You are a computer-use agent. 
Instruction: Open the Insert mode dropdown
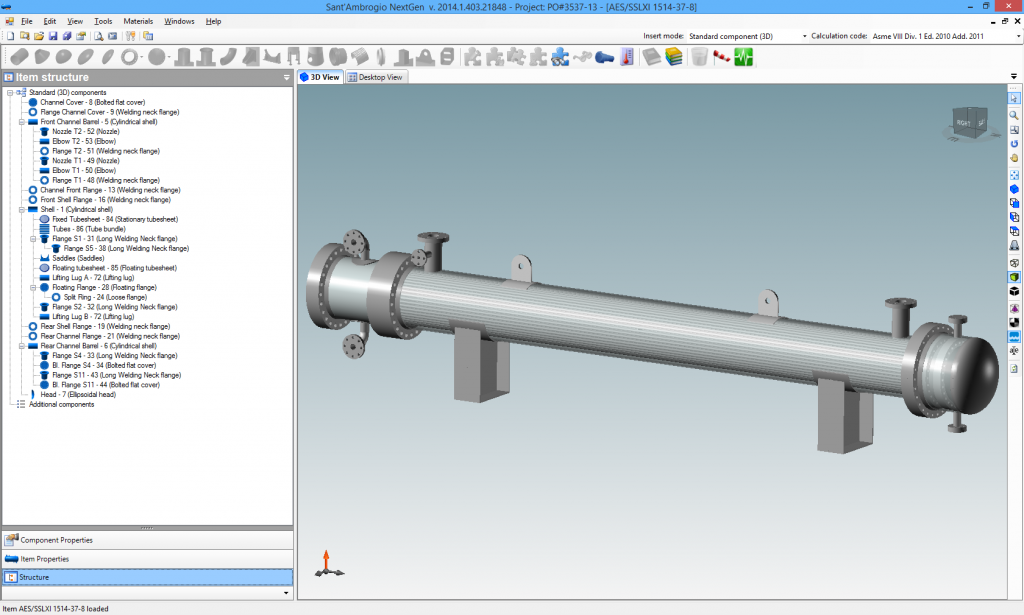tap(805, 36)
